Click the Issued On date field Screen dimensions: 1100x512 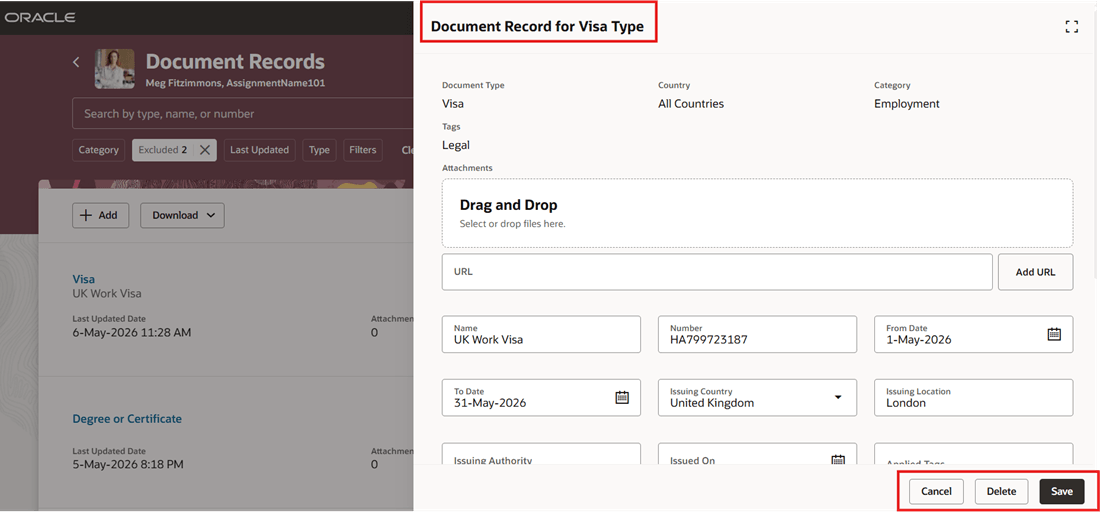[x=758, y=454]
